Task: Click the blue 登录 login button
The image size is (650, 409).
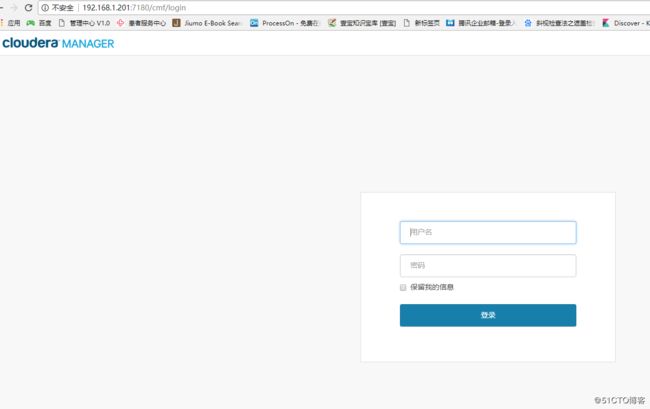Action: 488,315
